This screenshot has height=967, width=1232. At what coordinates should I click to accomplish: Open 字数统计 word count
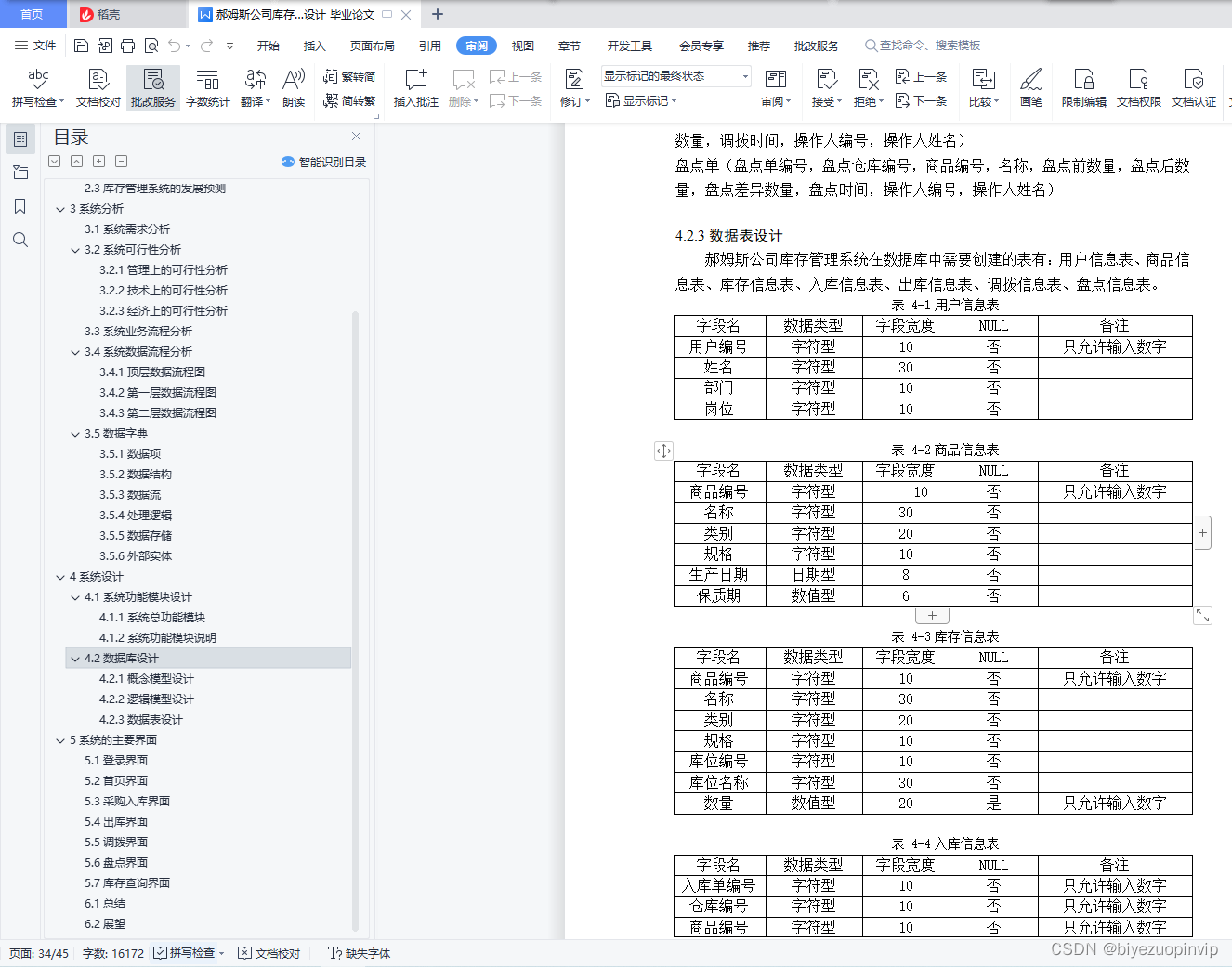tap(208, 89)
